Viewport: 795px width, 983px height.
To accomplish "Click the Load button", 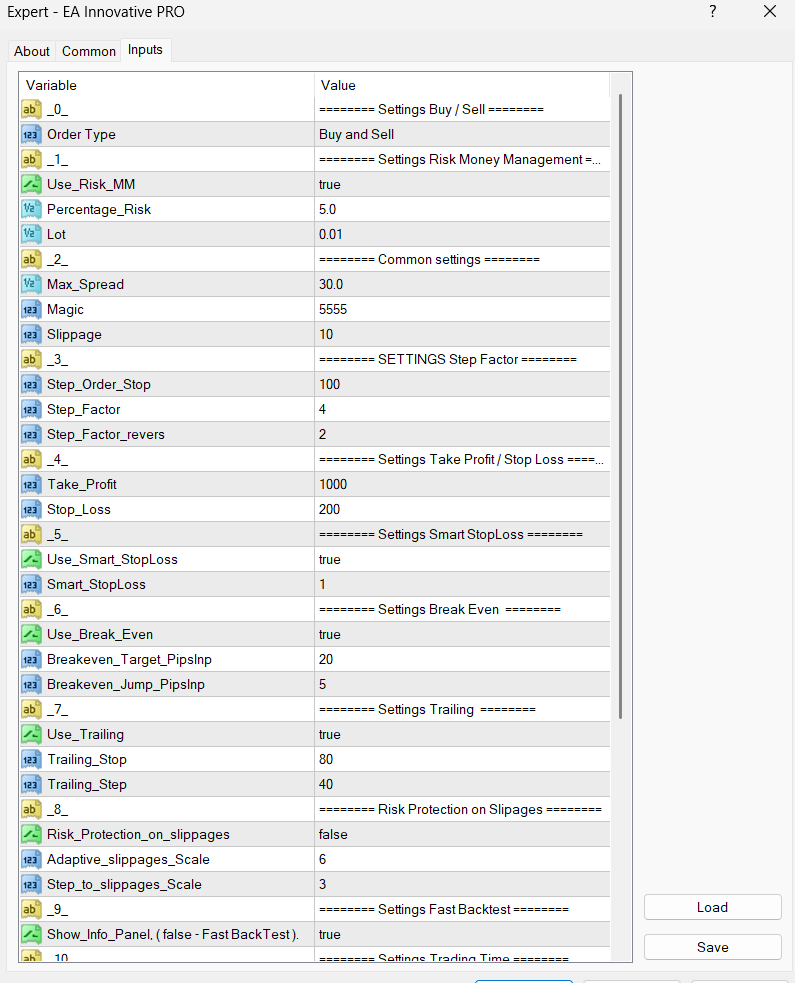I will (x=712, y=907).
